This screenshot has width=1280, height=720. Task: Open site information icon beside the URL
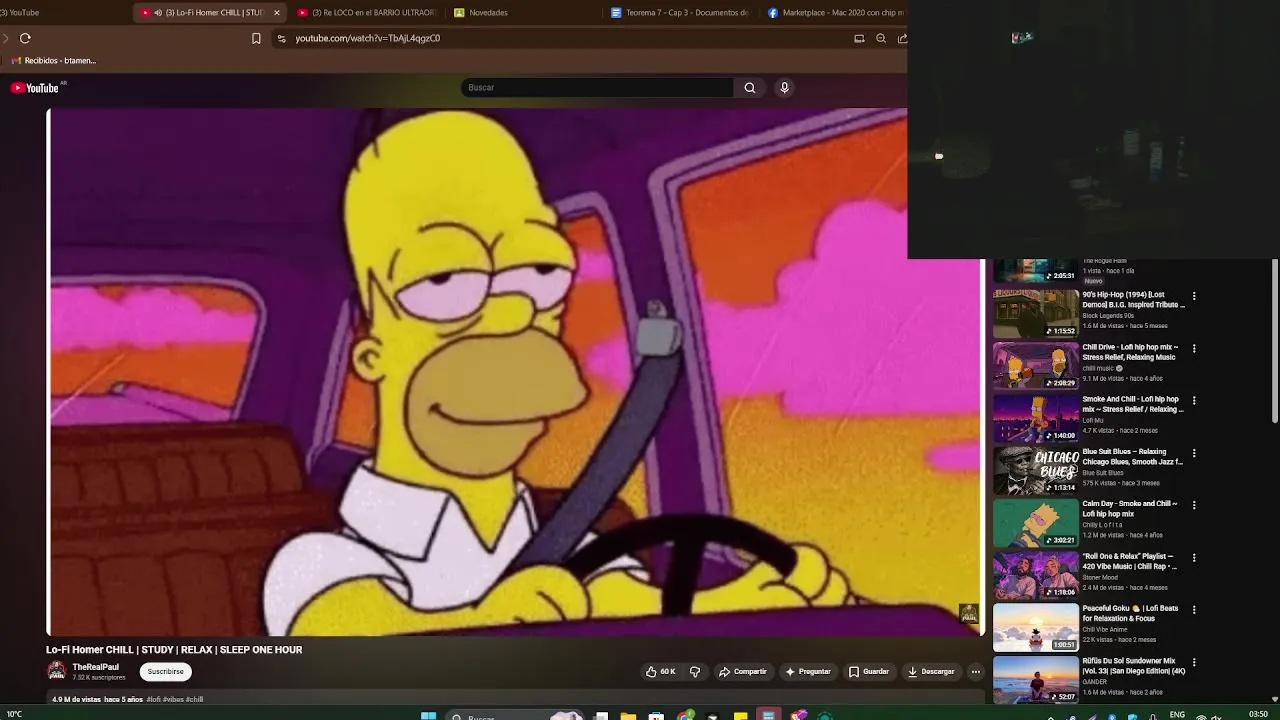281,38
